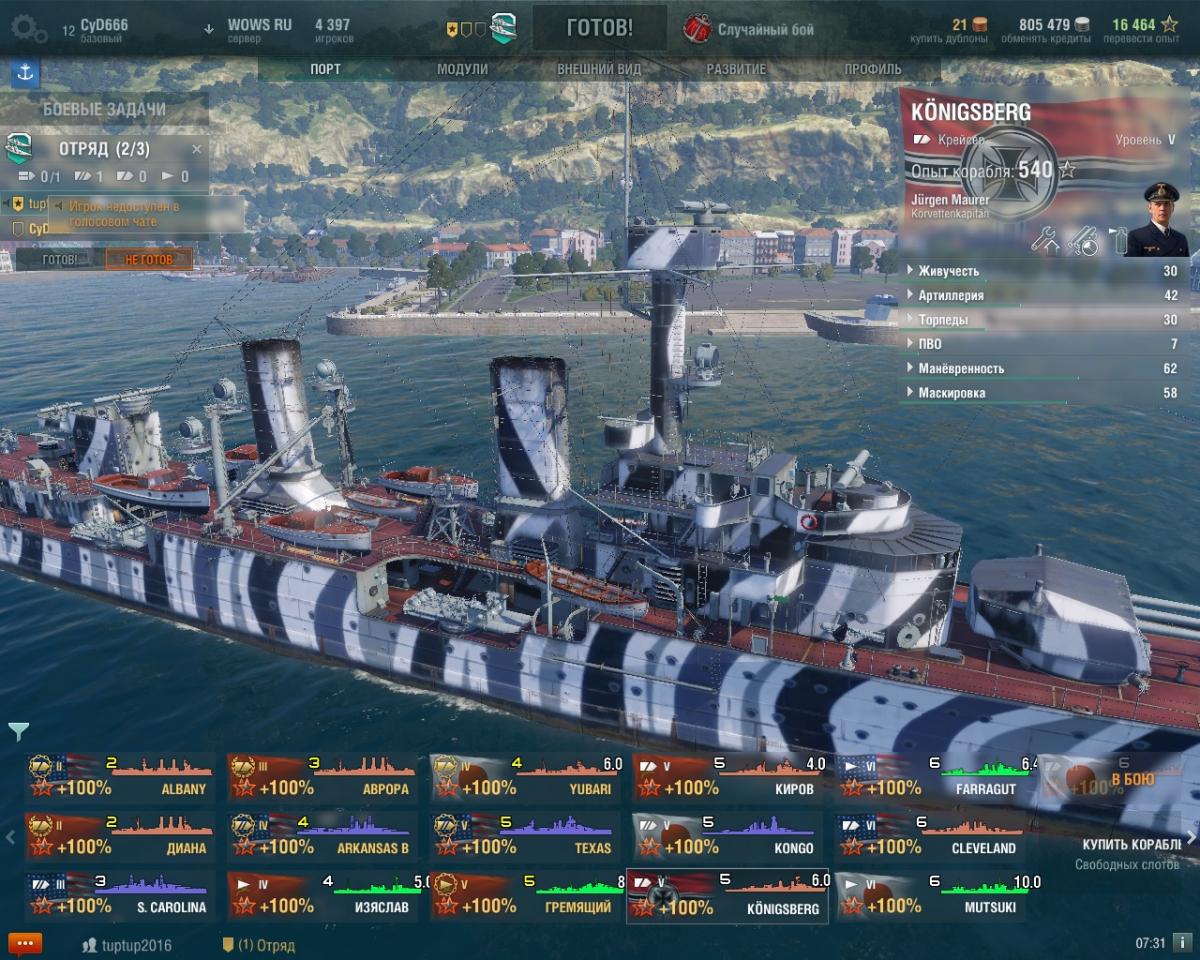1200x960 pixels.
Task: Open Случайный бой battle type selector
Action: (x=750, y=29)
